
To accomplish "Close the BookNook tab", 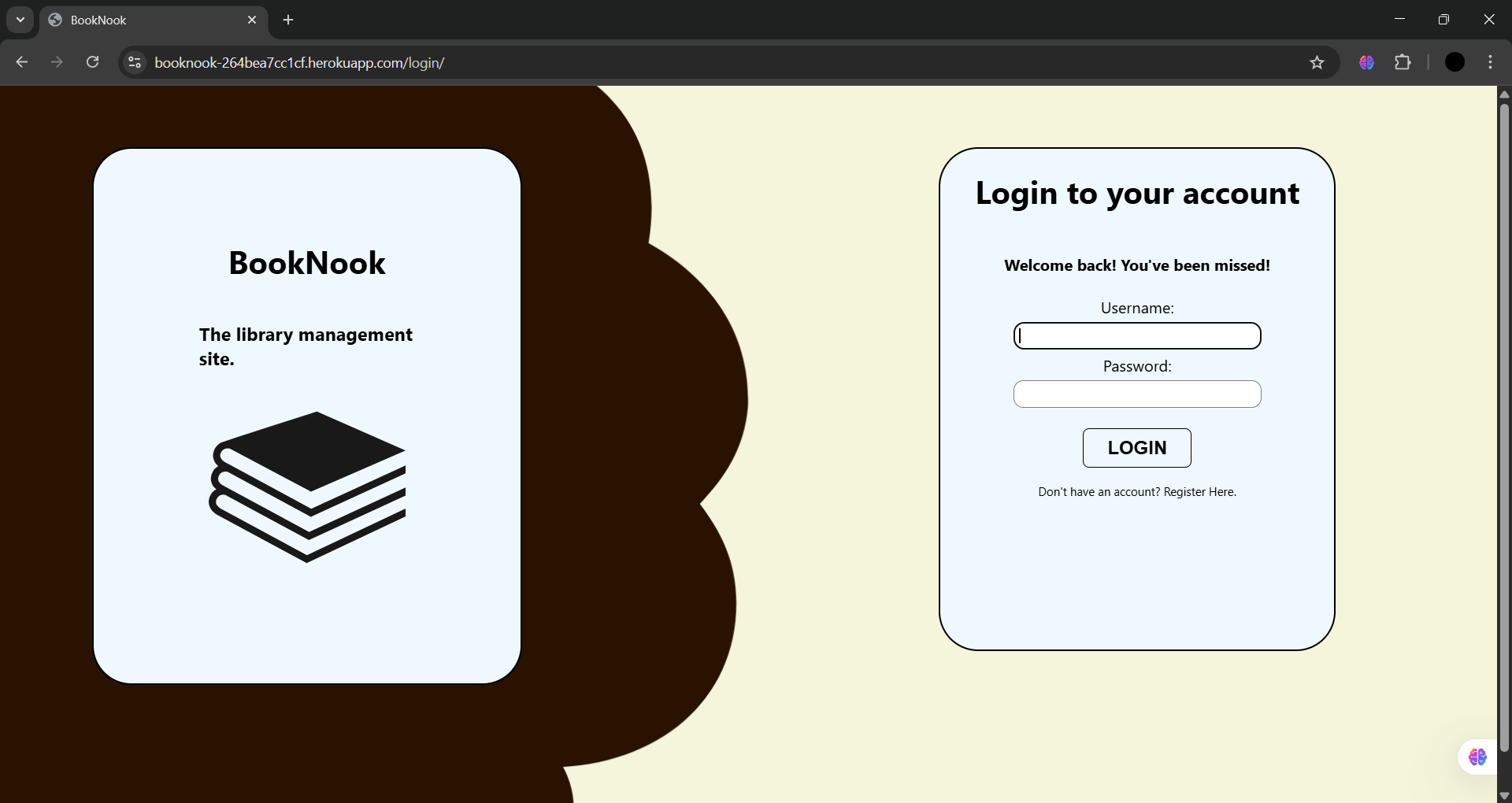I will coord(252,20).
